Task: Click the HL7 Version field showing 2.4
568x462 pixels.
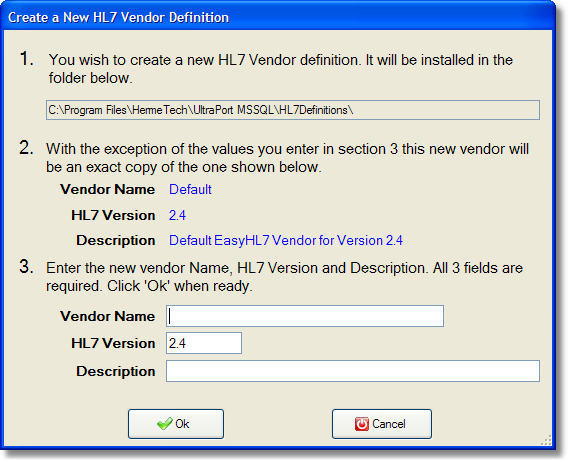Action: pos(204,343)
